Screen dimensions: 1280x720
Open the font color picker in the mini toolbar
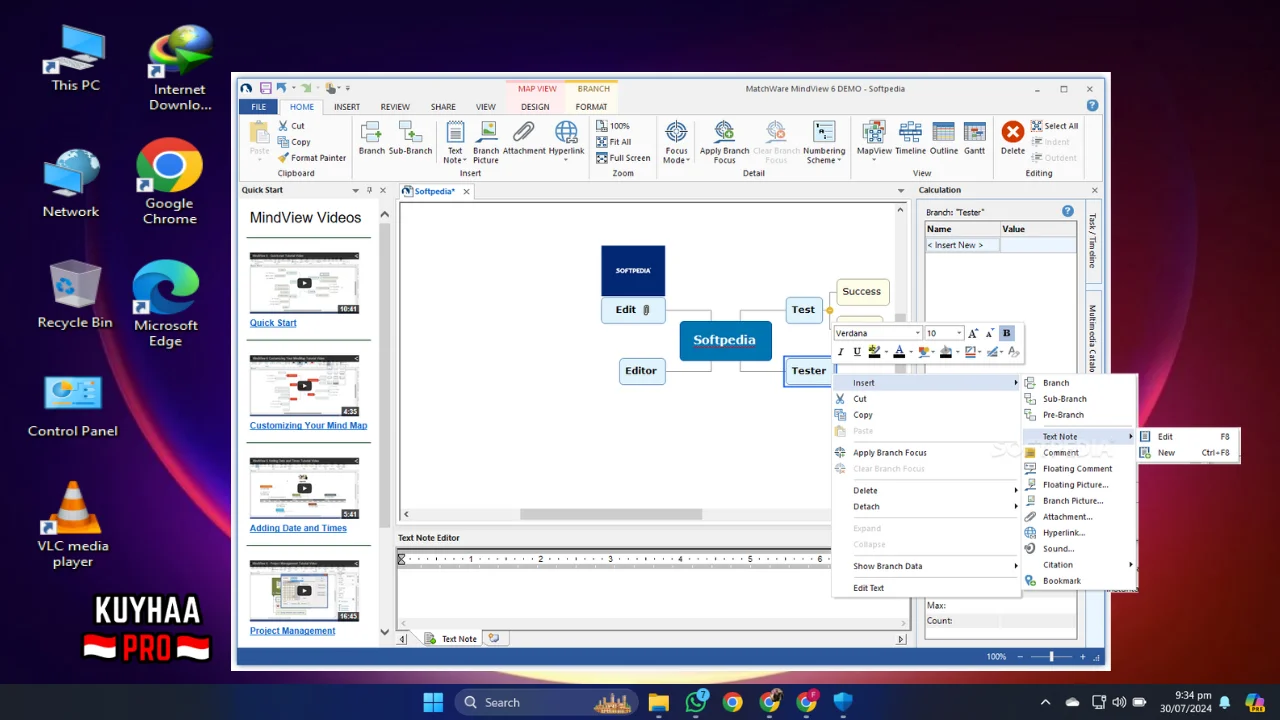click(901, 351)
